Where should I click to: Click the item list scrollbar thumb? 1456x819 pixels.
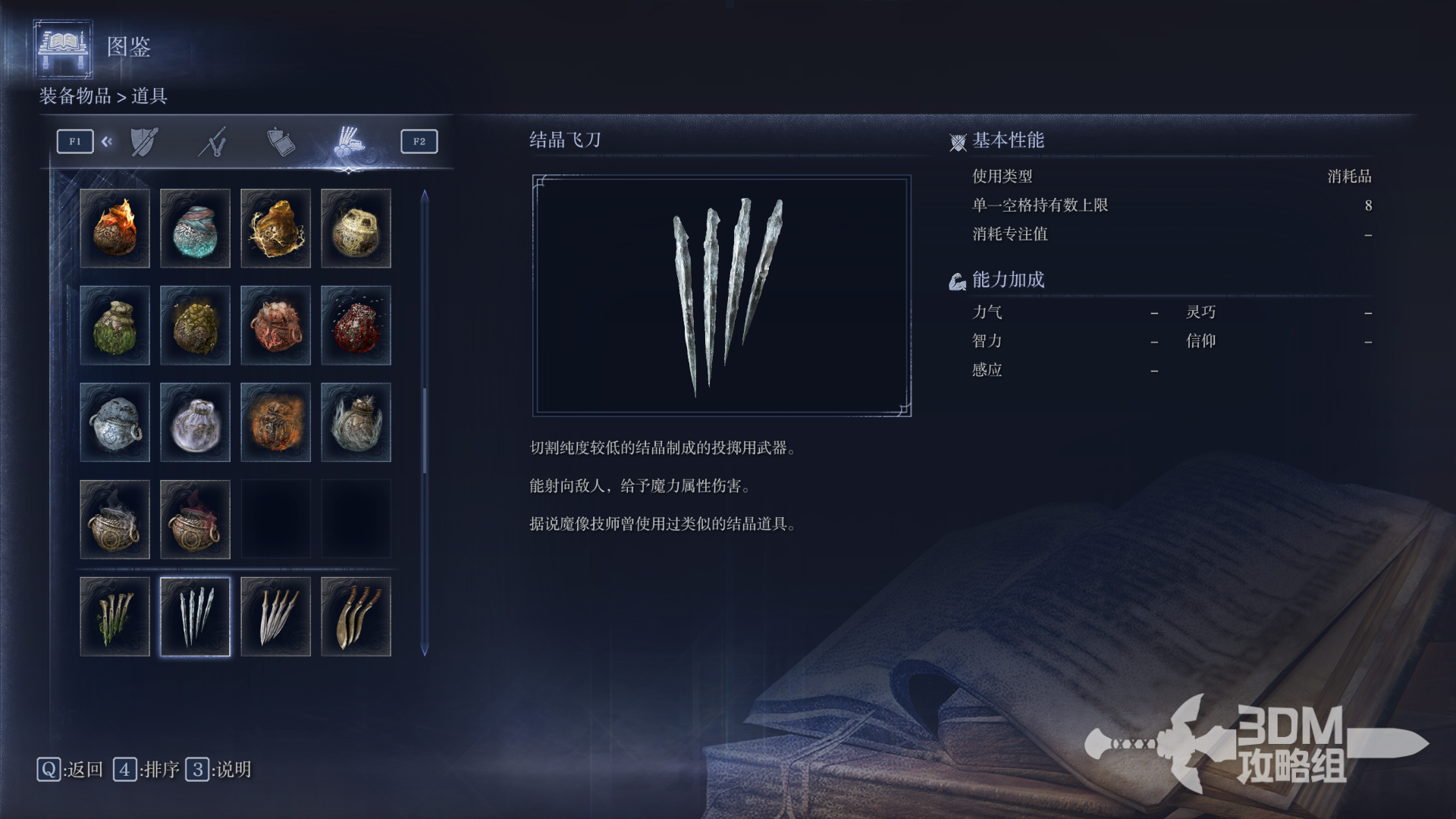click(425, 431)
